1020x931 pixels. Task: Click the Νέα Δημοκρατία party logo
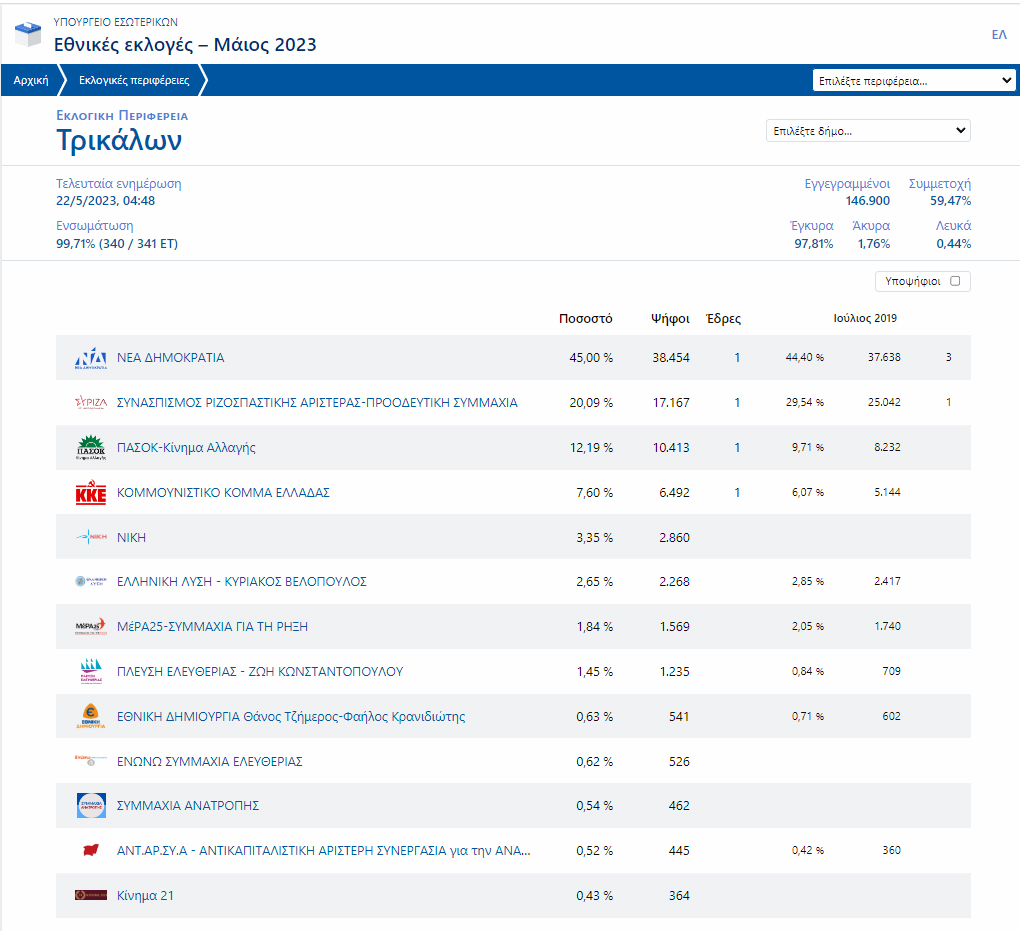[x=91, y=358]
